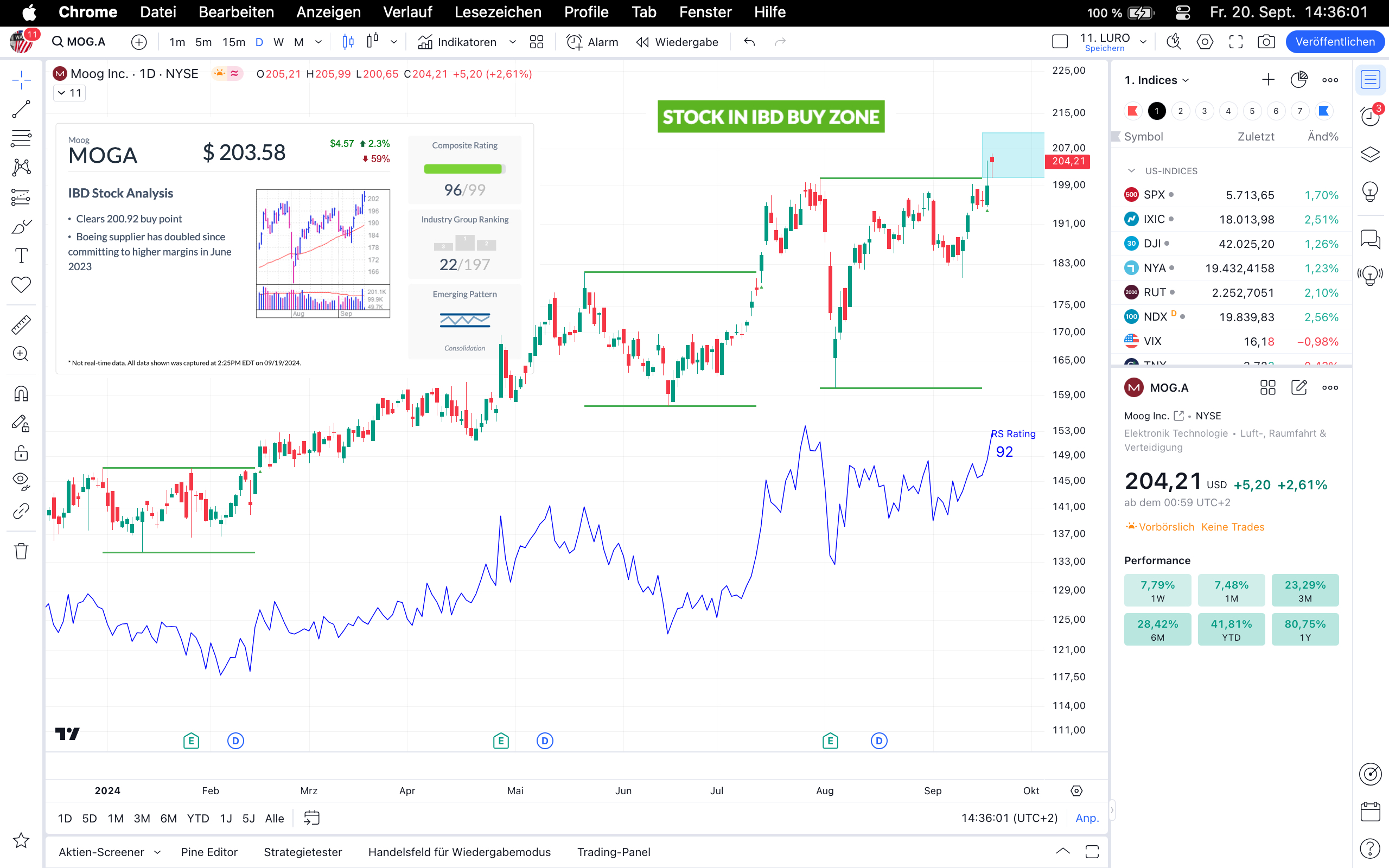1389x868 pixels.
Task: Open the Pine Editor tab
Action: 209,852
